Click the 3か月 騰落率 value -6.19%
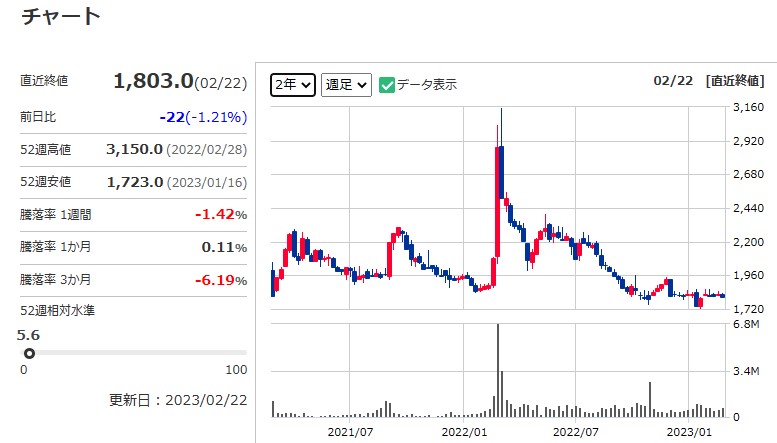This screenshot has height=443, width=777. pos(221,280)
